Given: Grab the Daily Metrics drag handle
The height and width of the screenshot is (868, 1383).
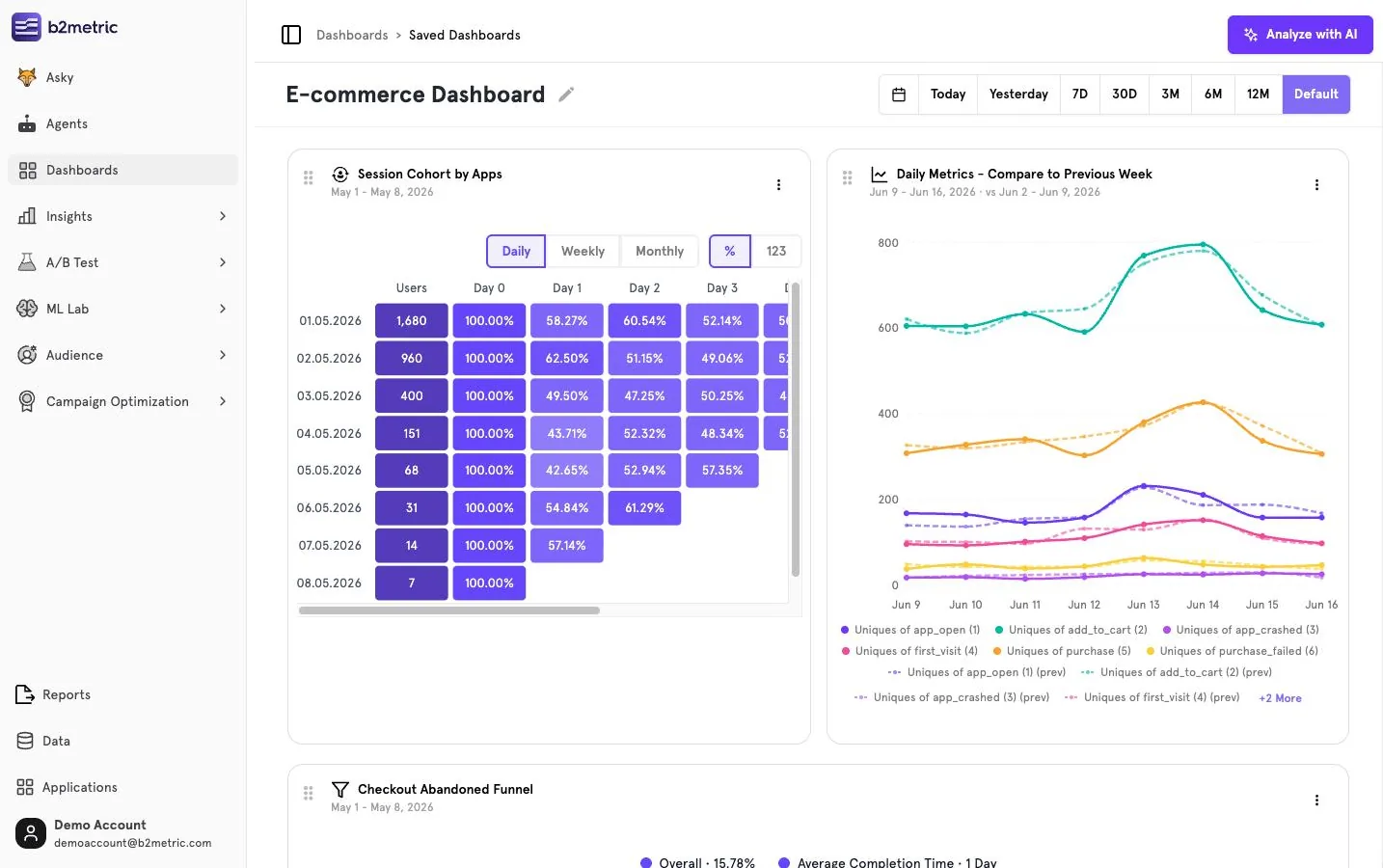Looking at the screenshot, I should [847, 177].
